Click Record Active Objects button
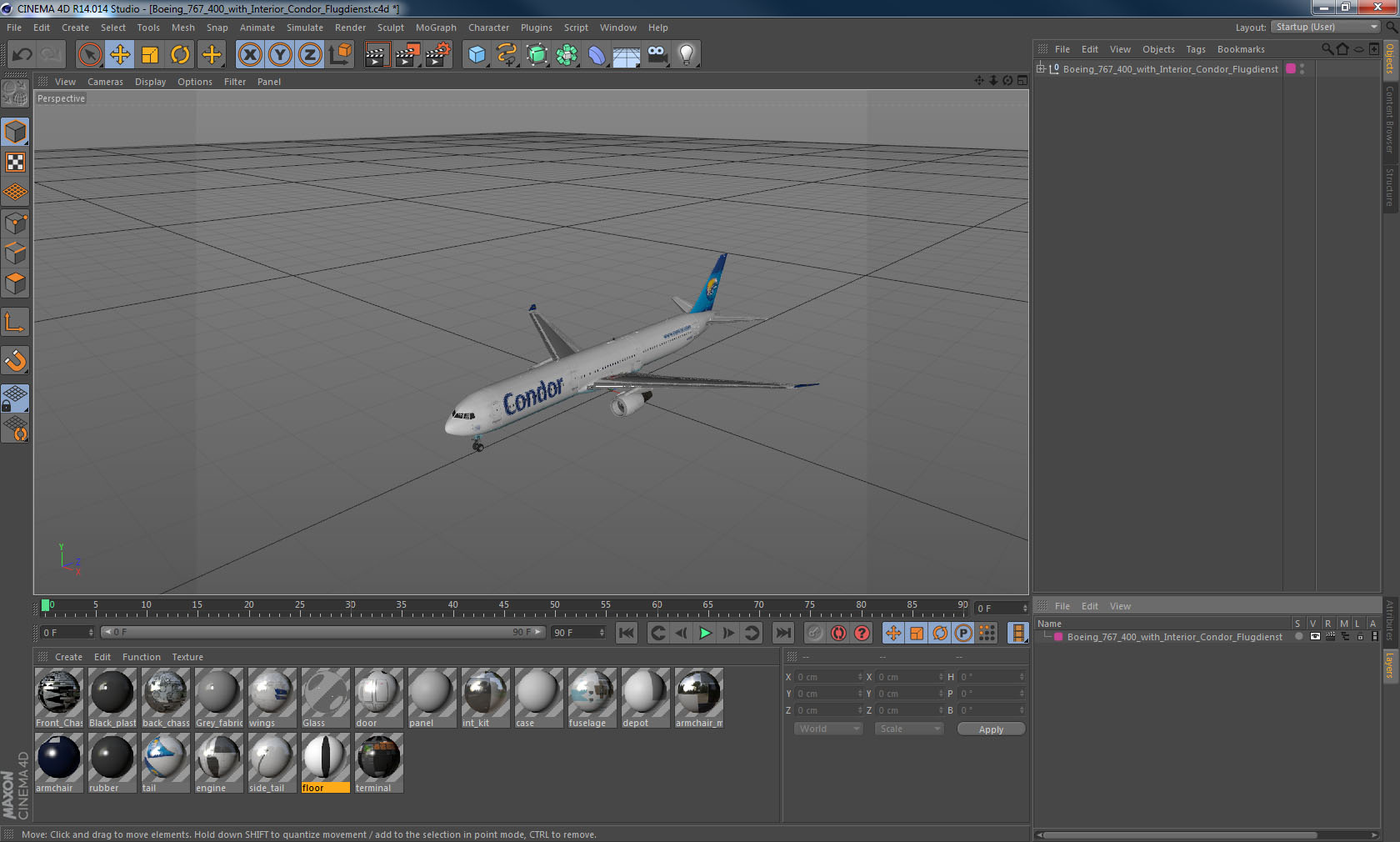Screen dimensions: 1400x842 click(x=815, y=633)
